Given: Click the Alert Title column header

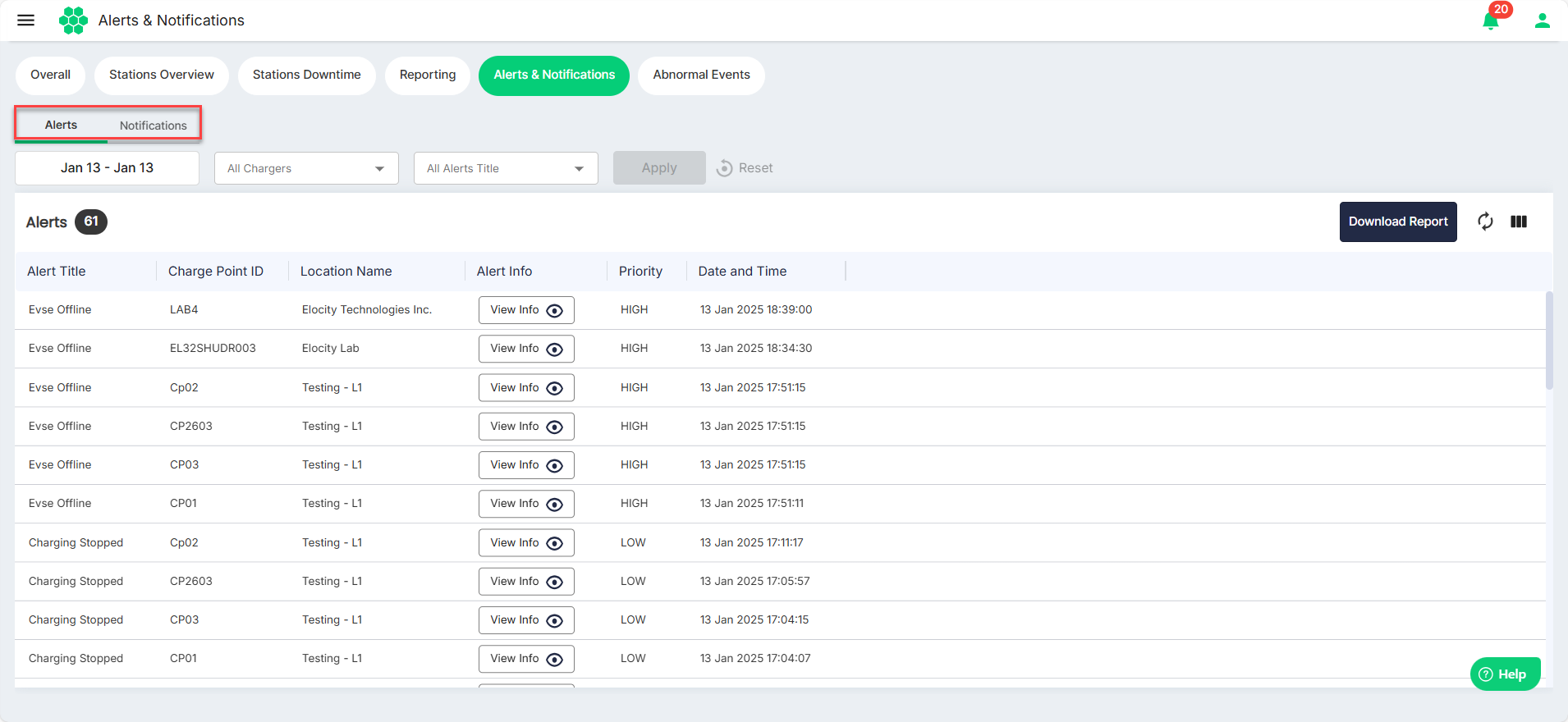Looking at the screenshot, I should tap(57, 272).
